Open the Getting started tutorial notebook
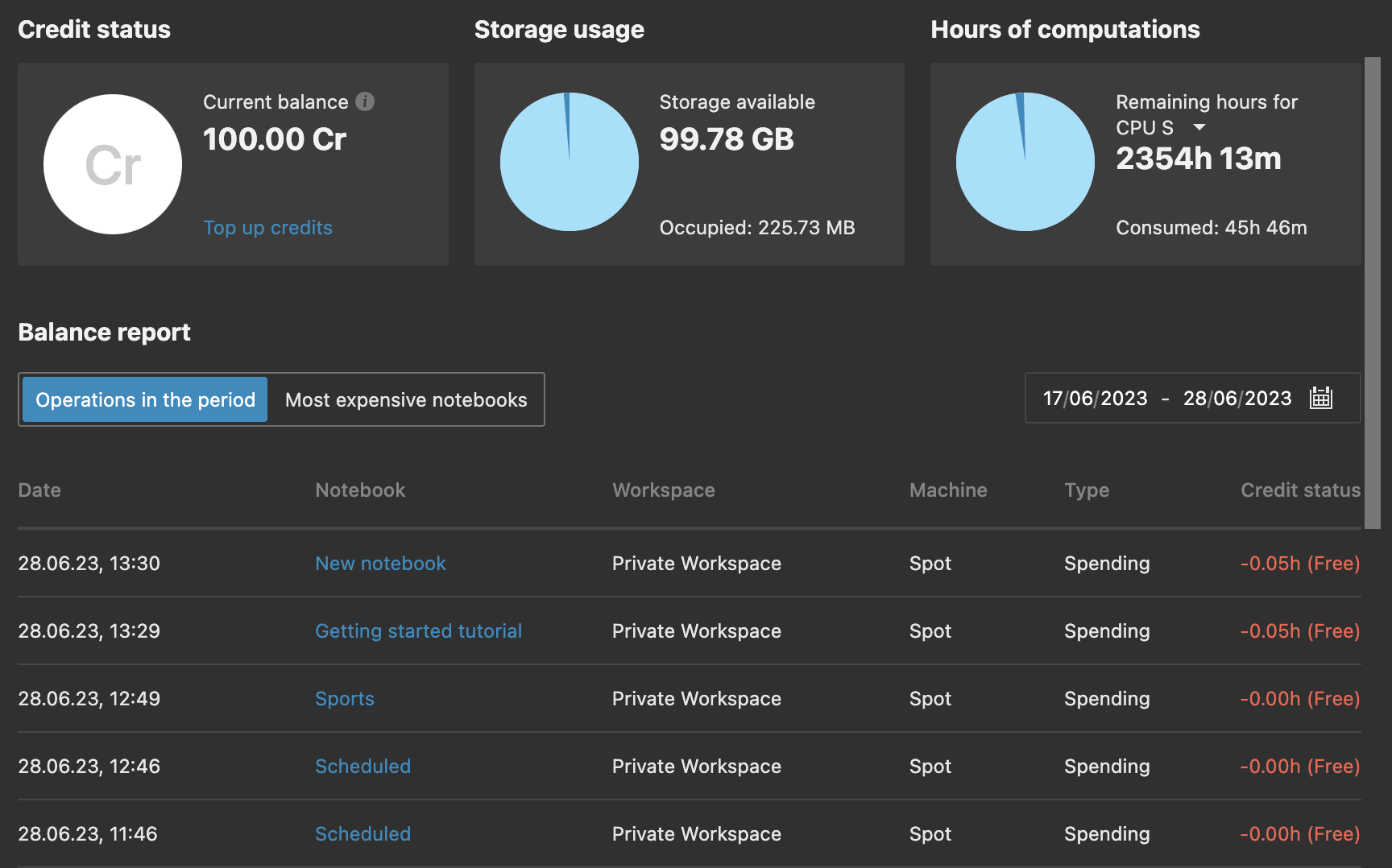1392x868 pixels. point(418,631)
